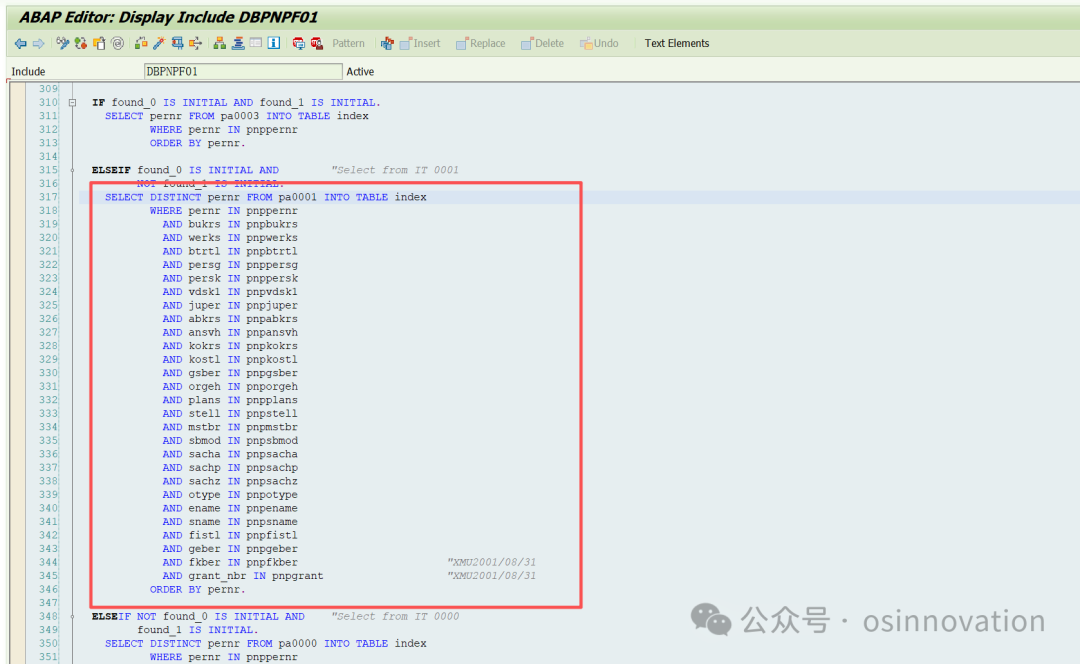This screenshot has height=664, width=1080.
Task: Click 'SELECT DISTINCT pernr FROM pa0000' line
Action: tap(265, 643)
